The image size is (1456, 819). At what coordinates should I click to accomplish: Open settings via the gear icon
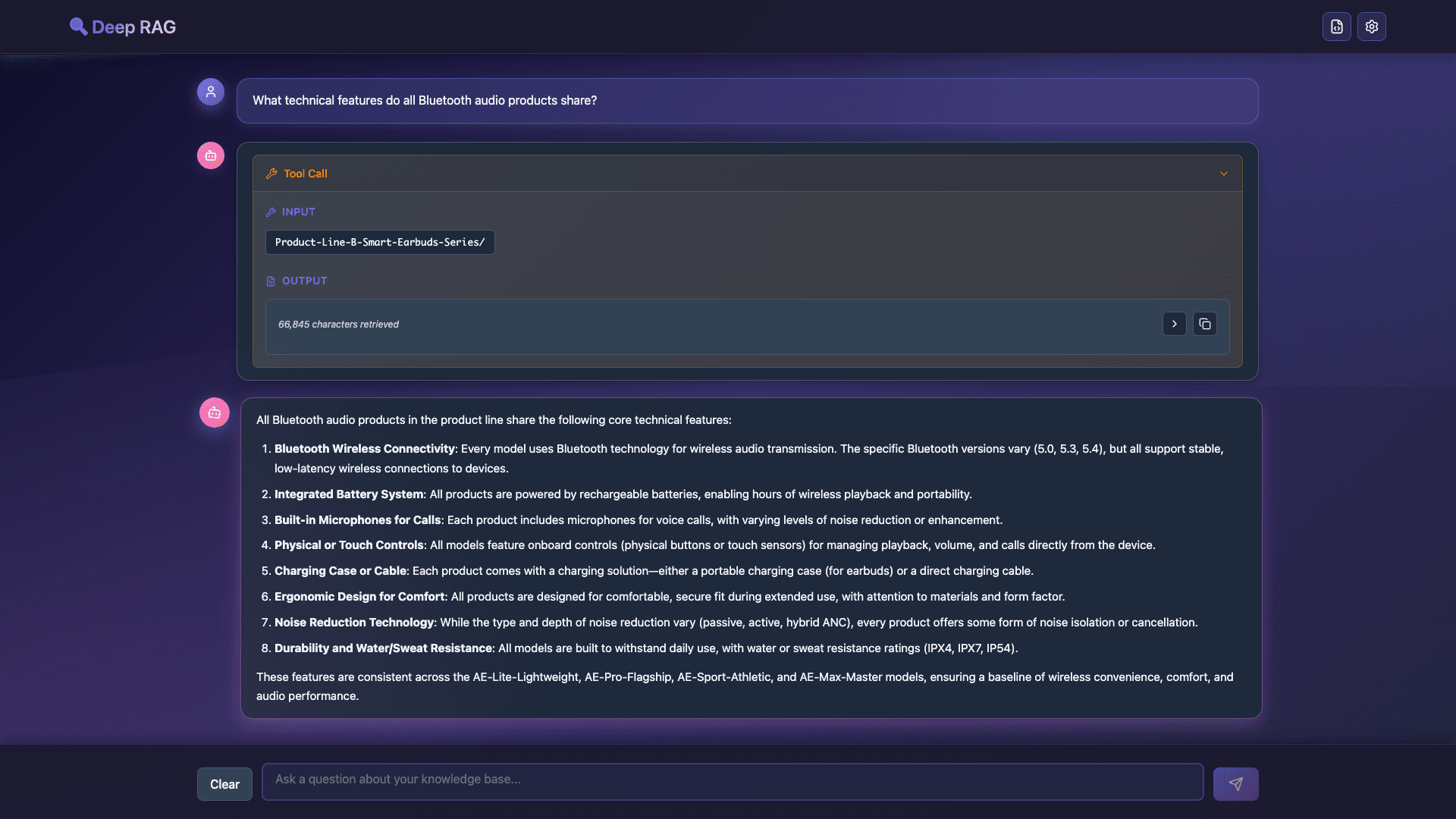tap(1371, 27)
